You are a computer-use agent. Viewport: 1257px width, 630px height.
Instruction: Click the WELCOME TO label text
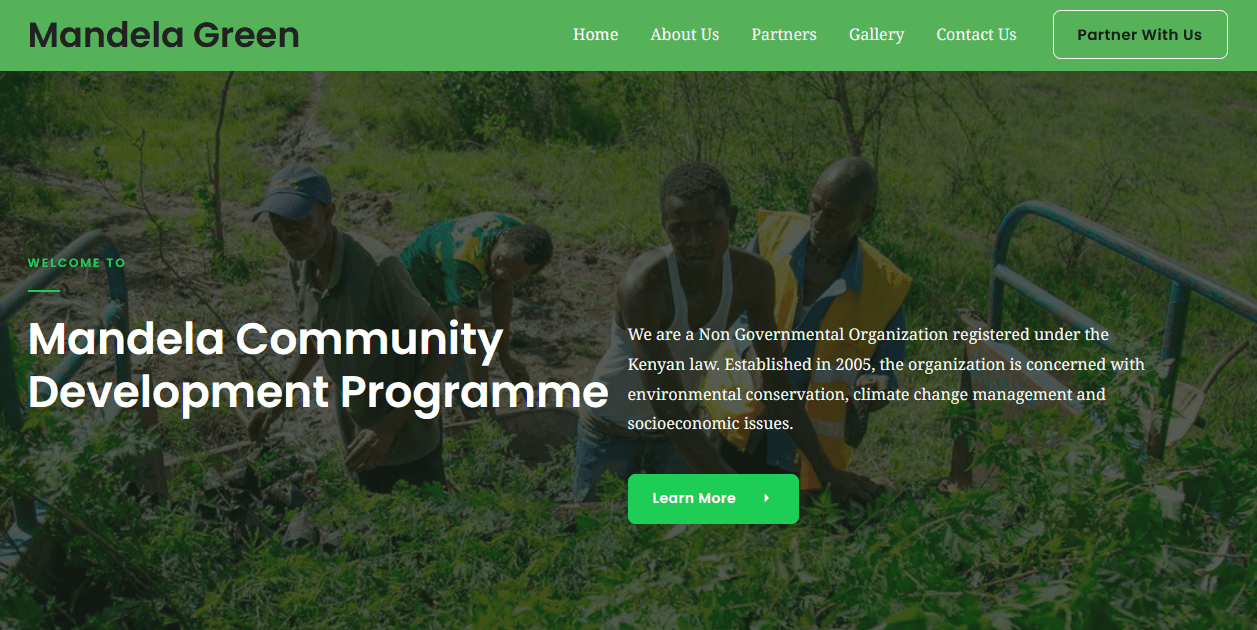77,263
